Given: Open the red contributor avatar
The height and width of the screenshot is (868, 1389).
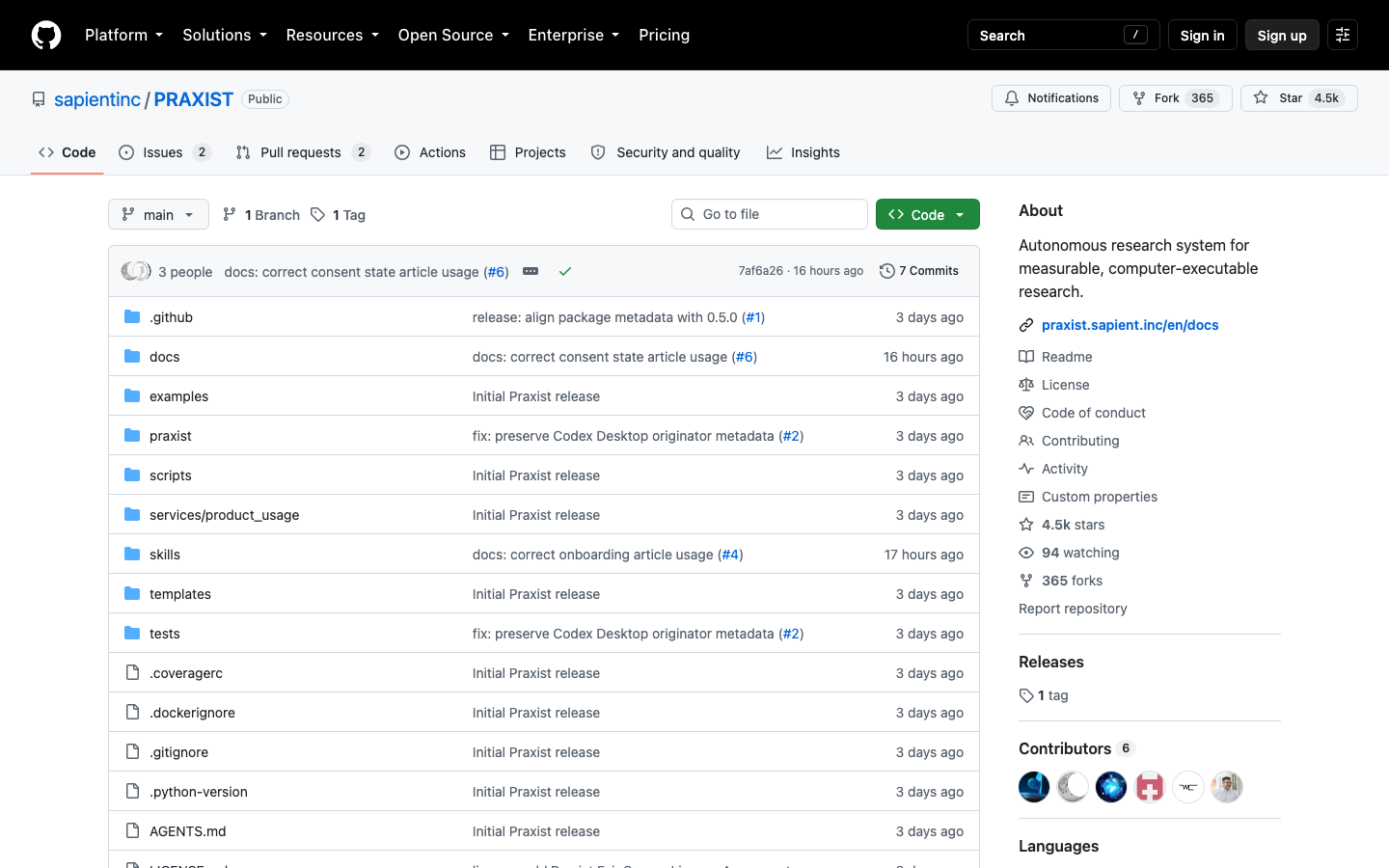Looking at the screenshot, I should (x=1150, y=787).
